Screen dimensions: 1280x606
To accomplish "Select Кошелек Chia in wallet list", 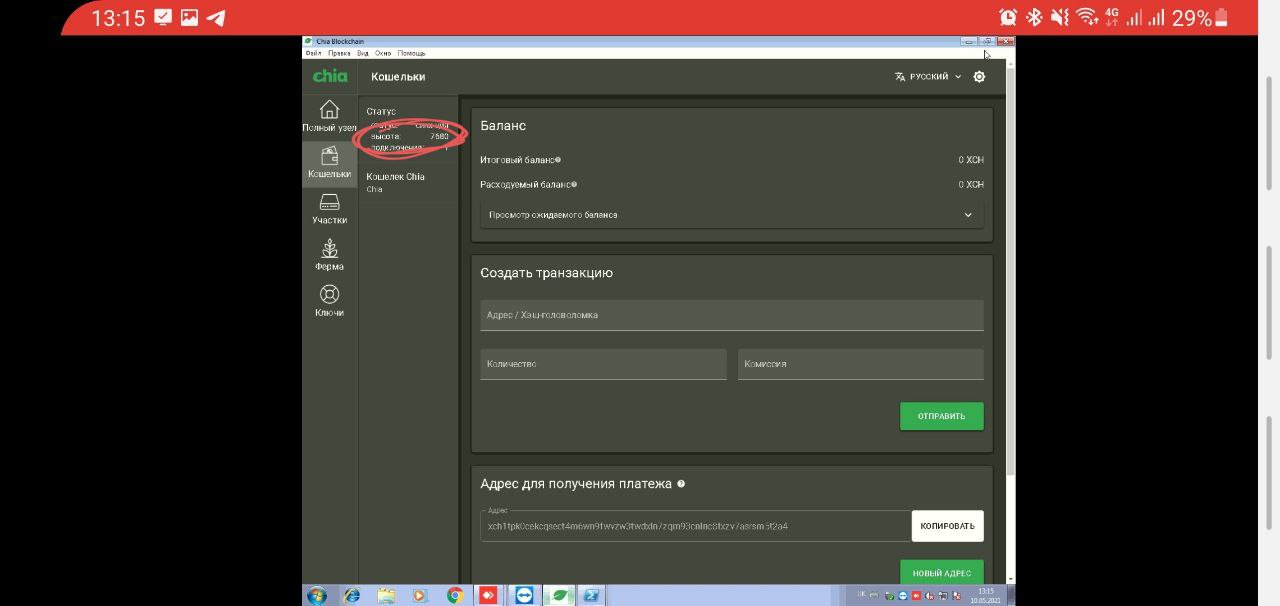I will (x=408, y=182).
